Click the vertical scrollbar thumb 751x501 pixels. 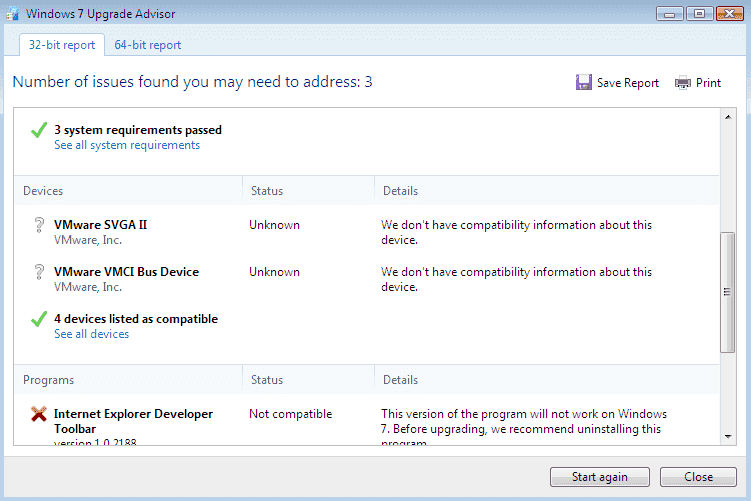tap(728, 292)
